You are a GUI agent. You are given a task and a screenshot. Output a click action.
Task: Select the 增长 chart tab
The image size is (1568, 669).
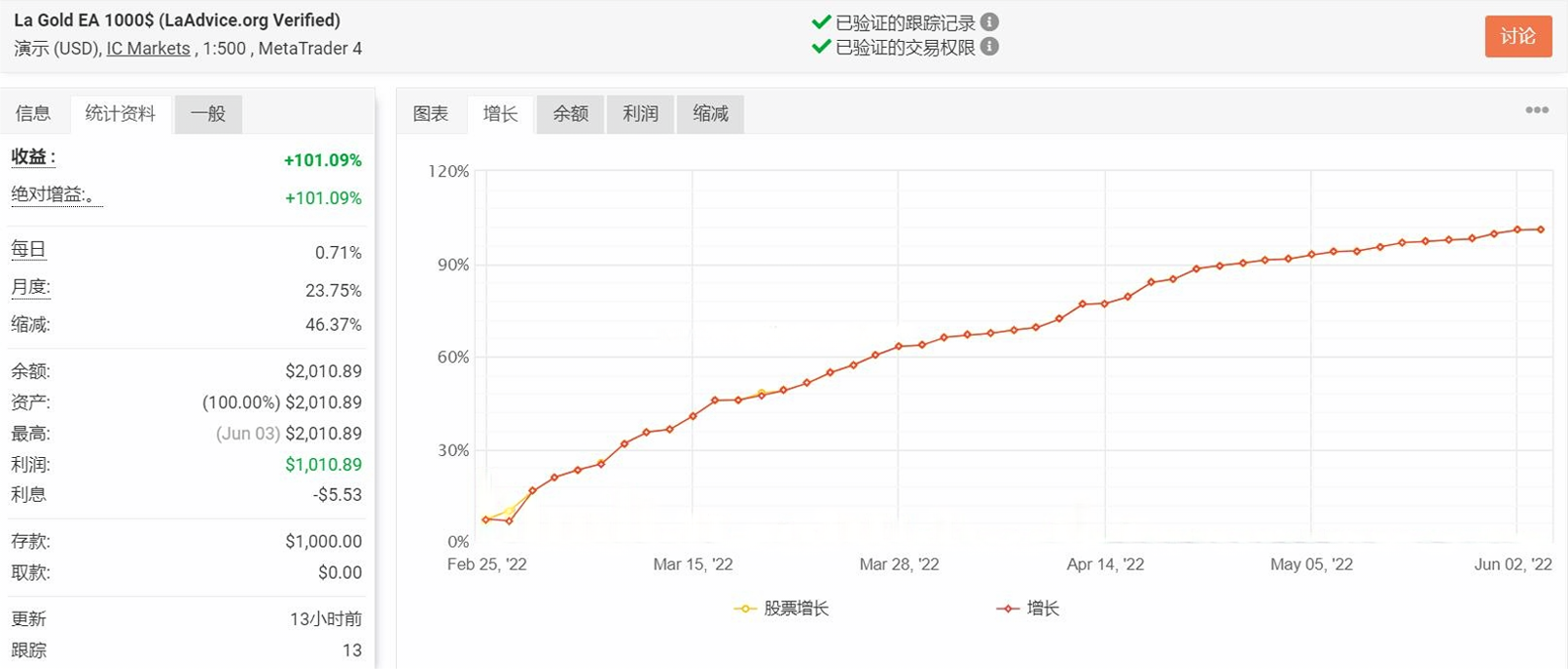[x=501, y=114]
